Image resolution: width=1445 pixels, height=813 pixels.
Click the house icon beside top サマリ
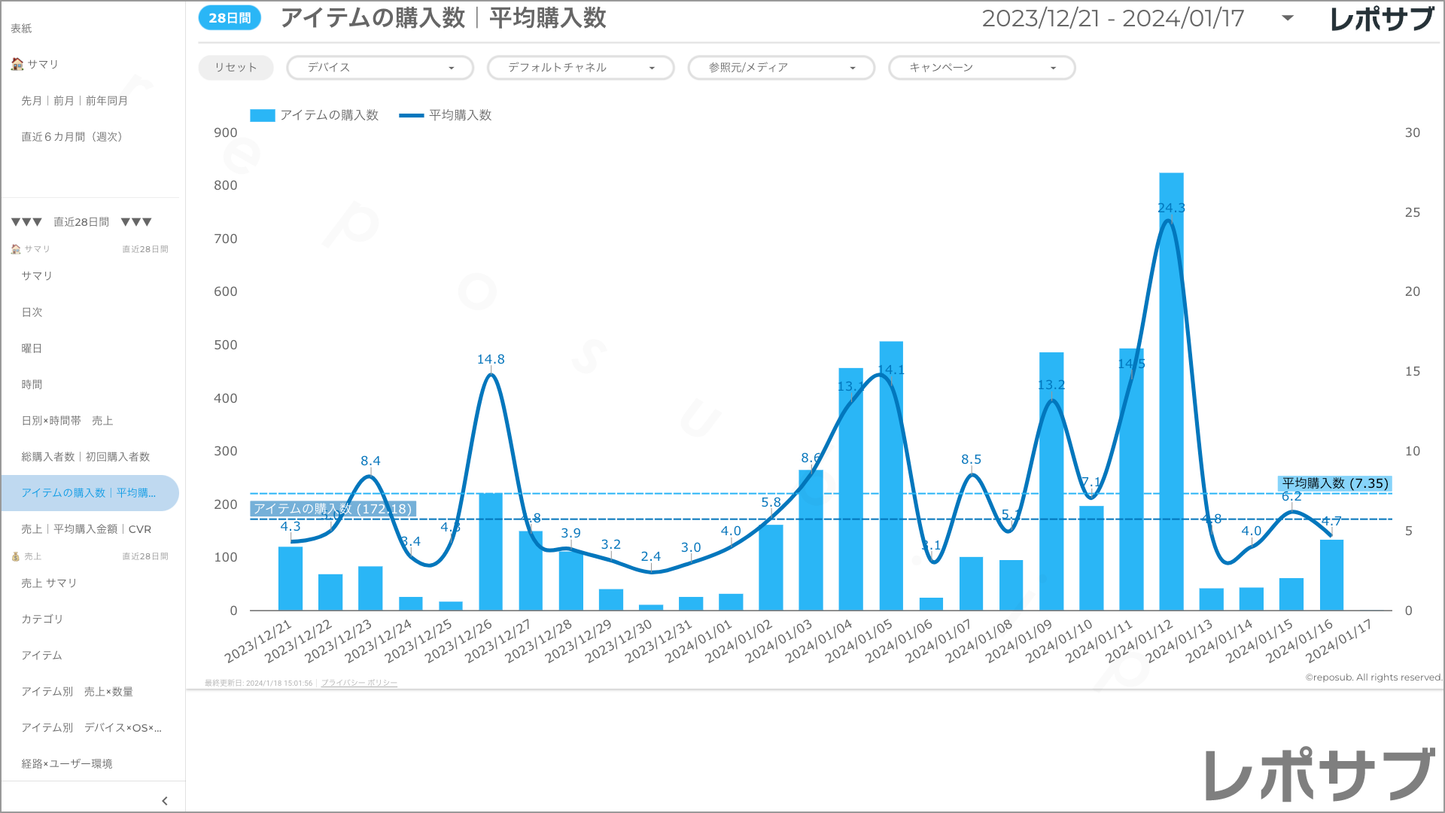point(17,64)
